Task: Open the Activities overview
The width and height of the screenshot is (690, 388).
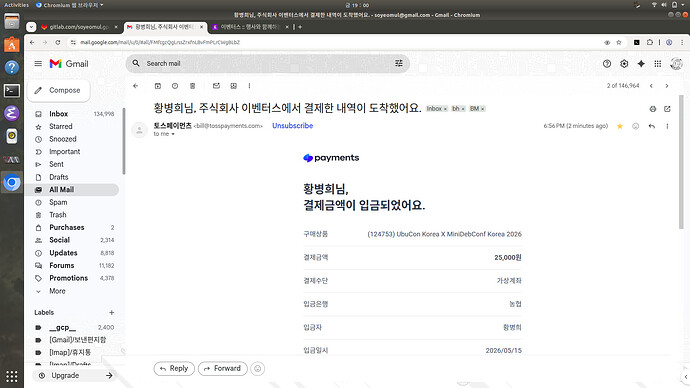Action: (16, 5)
